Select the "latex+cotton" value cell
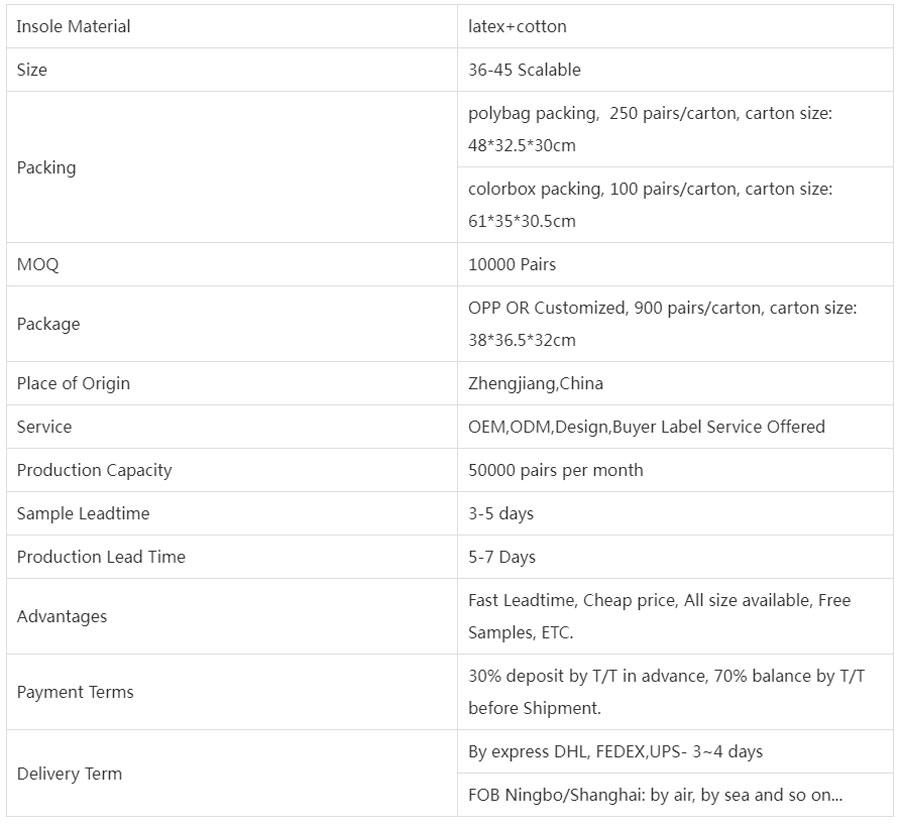The image size is (900, 828). (517, 27)
